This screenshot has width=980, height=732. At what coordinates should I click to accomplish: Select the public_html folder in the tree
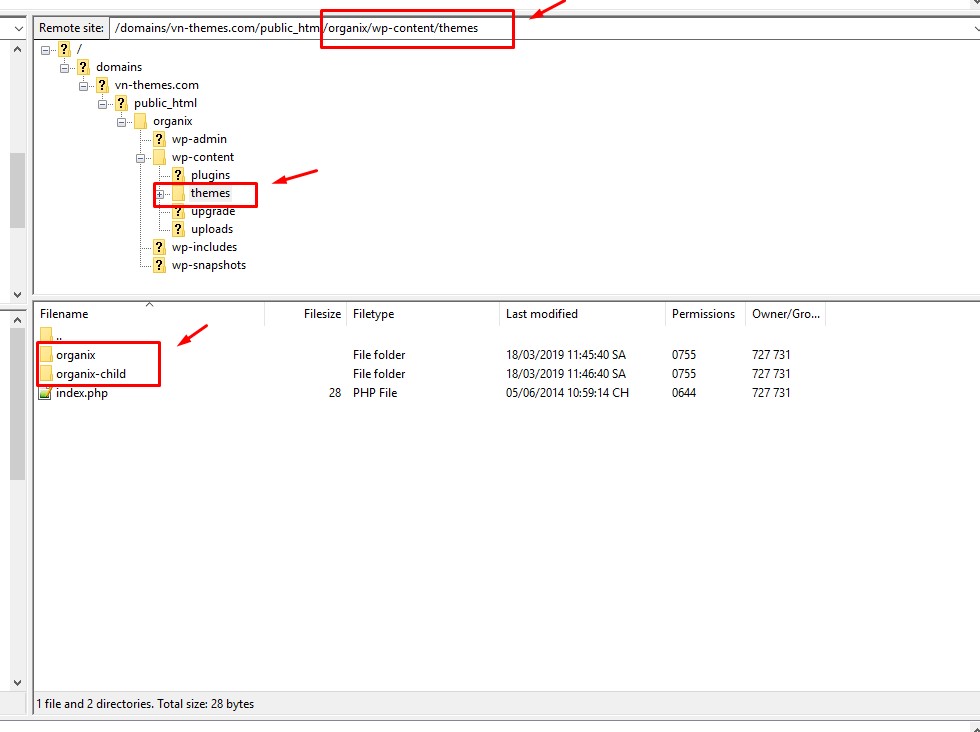tap(164, 103)
